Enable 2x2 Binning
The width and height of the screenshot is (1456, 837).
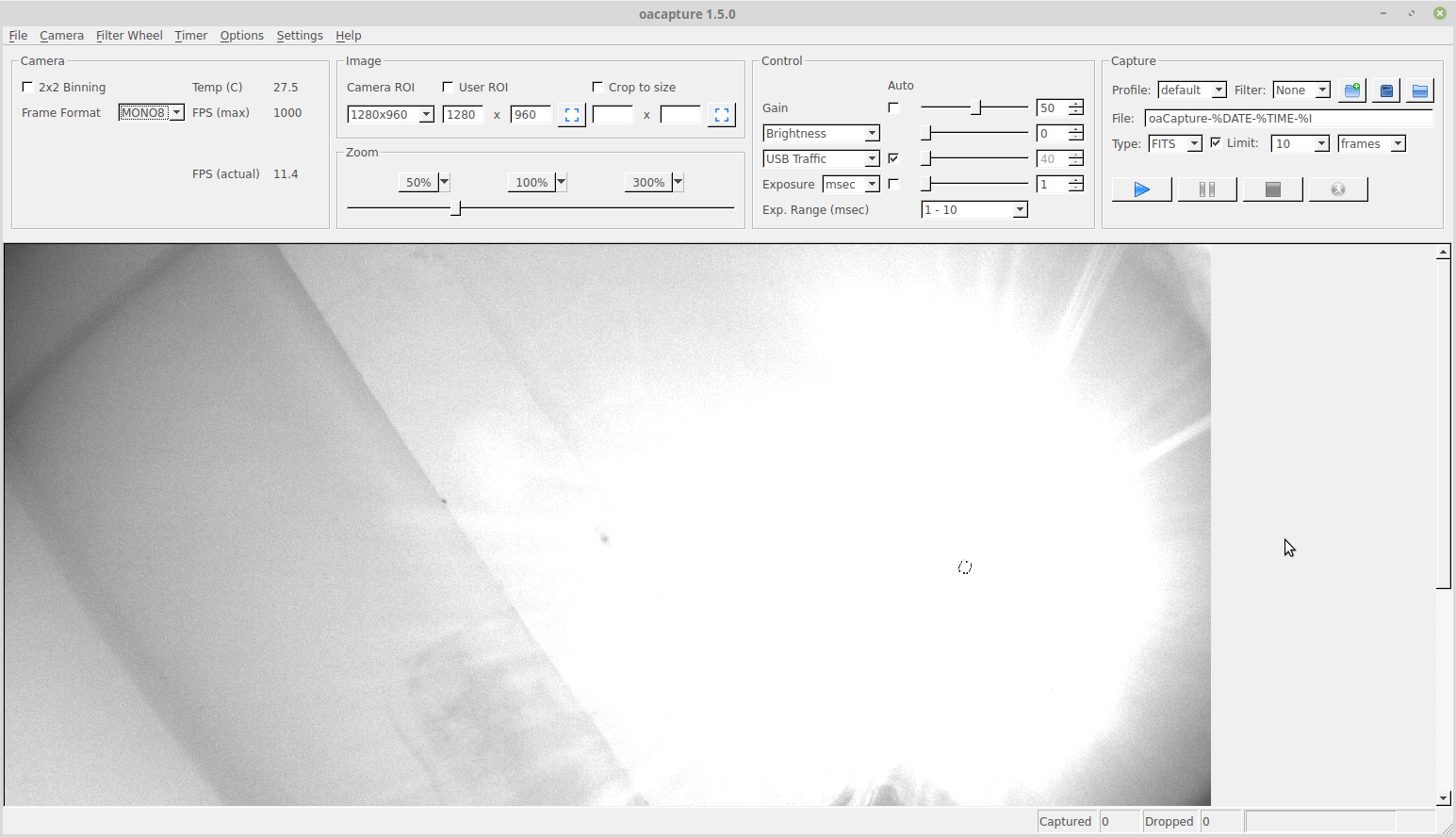(x=27, y=87)
